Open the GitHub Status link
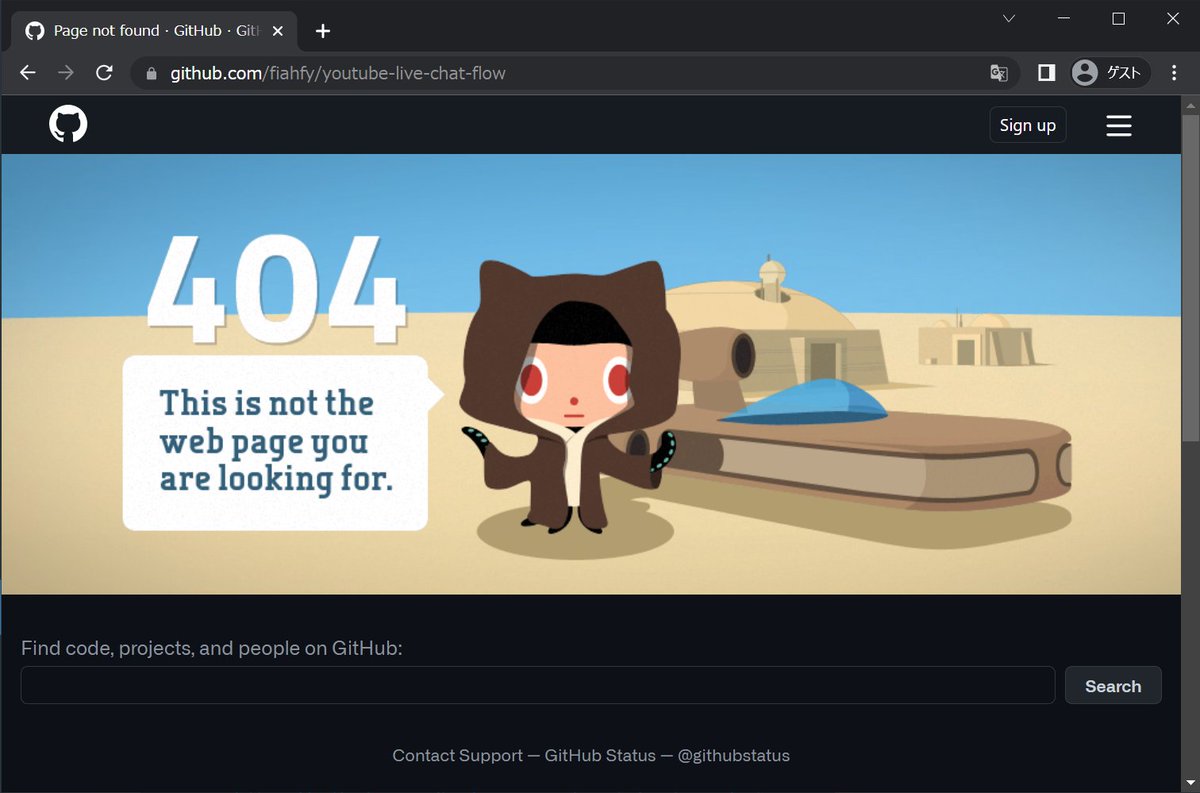Viewport: 1200px width, 793px height. 600,756
